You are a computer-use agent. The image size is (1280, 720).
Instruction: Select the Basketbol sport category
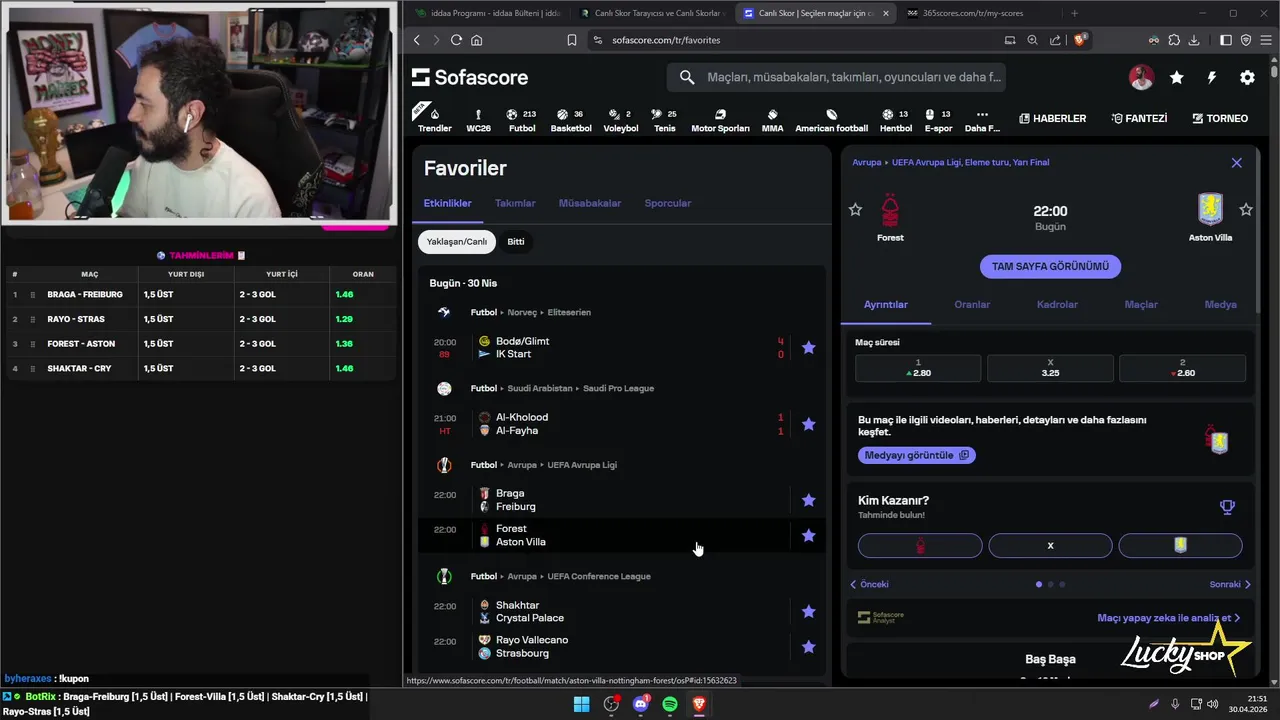coord(571,119)
